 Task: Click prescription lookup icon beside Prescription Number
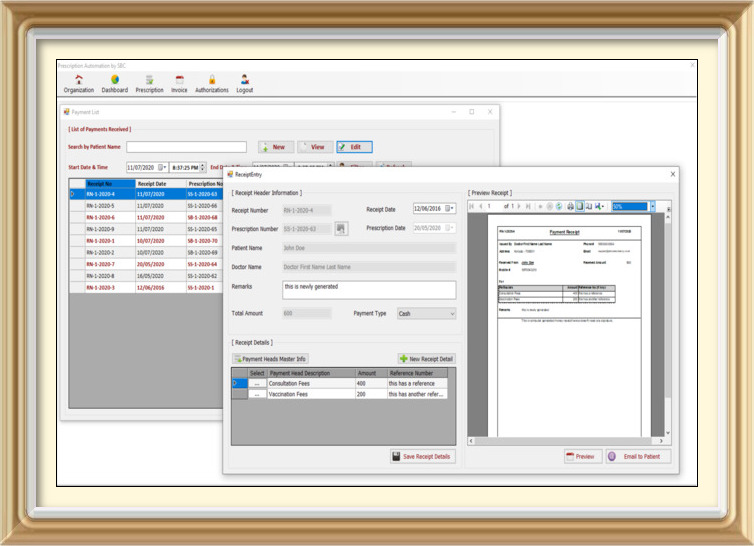(x=341, y=228)
